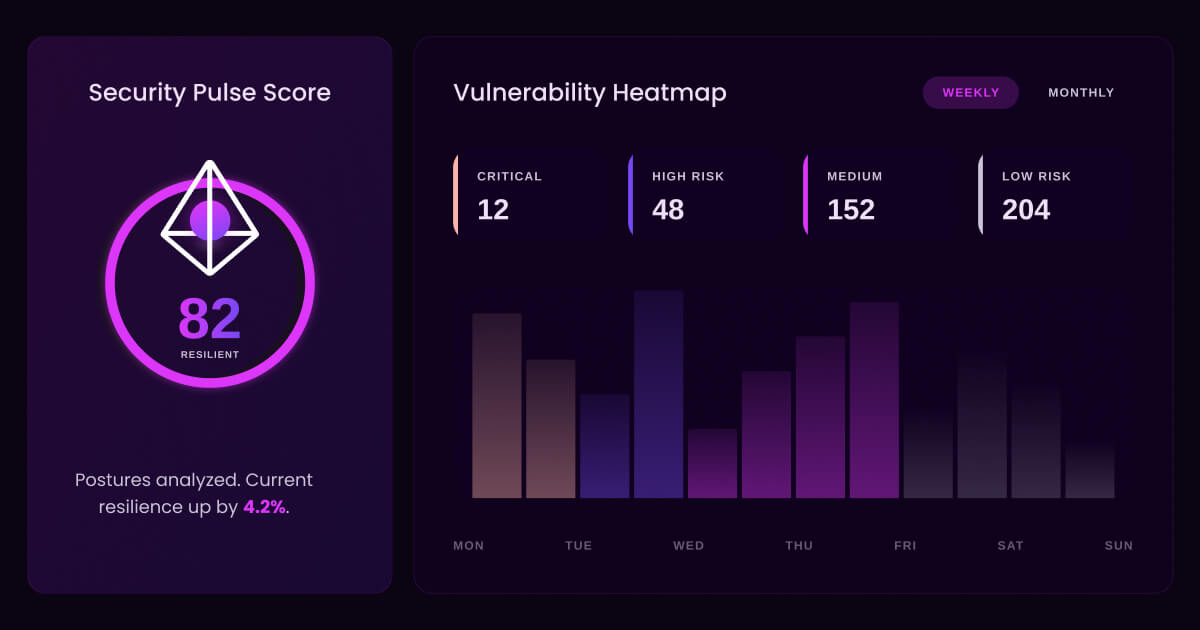The width and height of the screenshot is (1200, 630).
Task: Click the RESILIENT status label
Action: 210,355
